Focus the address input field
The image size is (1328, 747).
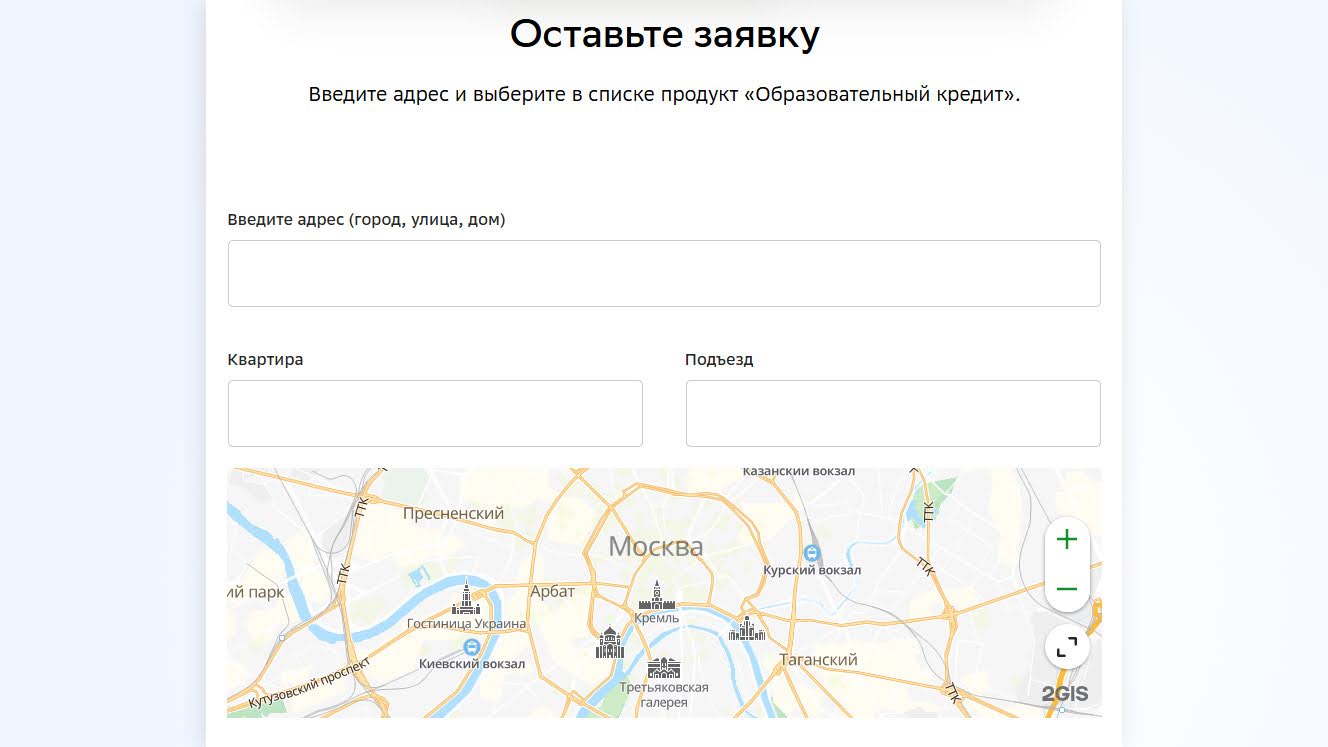tap(664, 273)
